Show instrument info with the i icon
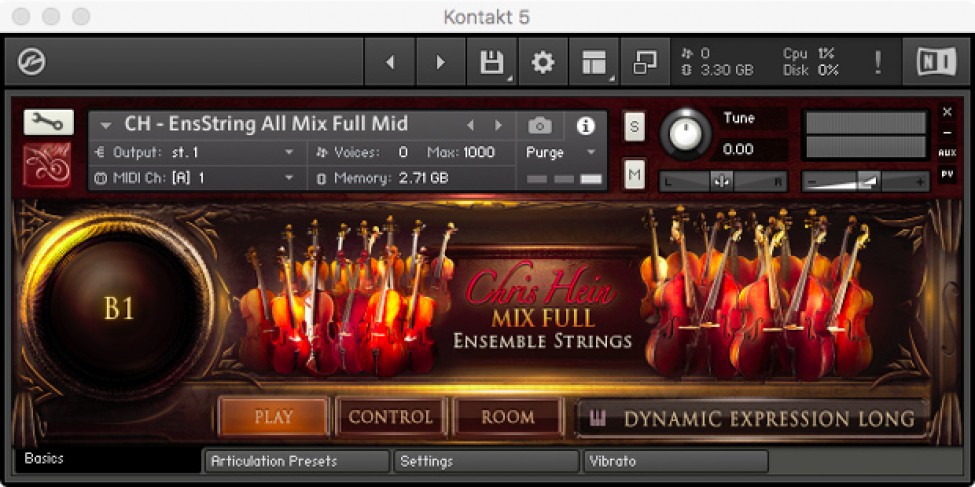 (x=586, y=126)
